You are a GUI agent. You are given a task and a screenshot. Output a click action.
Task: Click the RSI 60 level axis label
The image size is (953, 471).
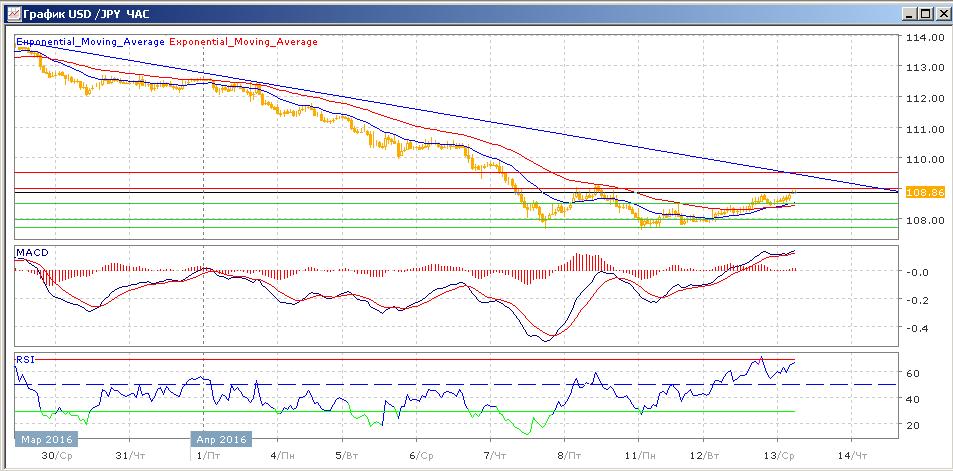(x=914, y=374)
